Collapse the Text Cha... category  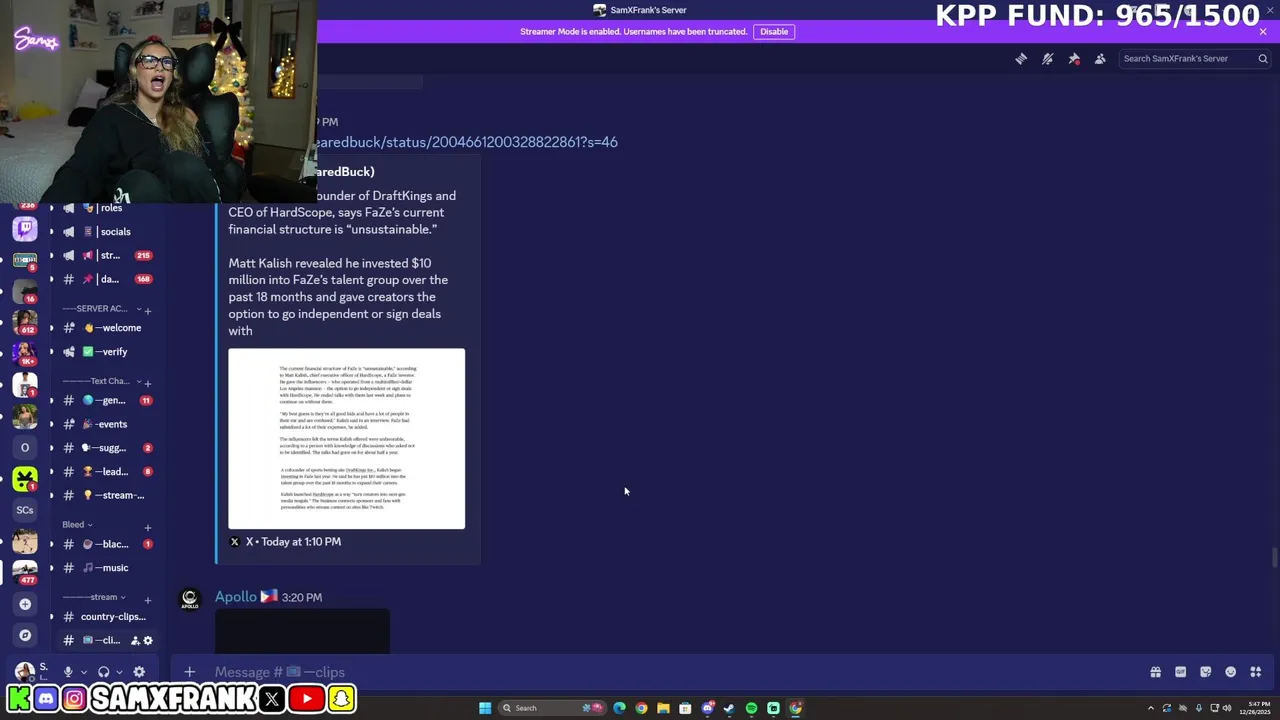(x=100, y=382)
